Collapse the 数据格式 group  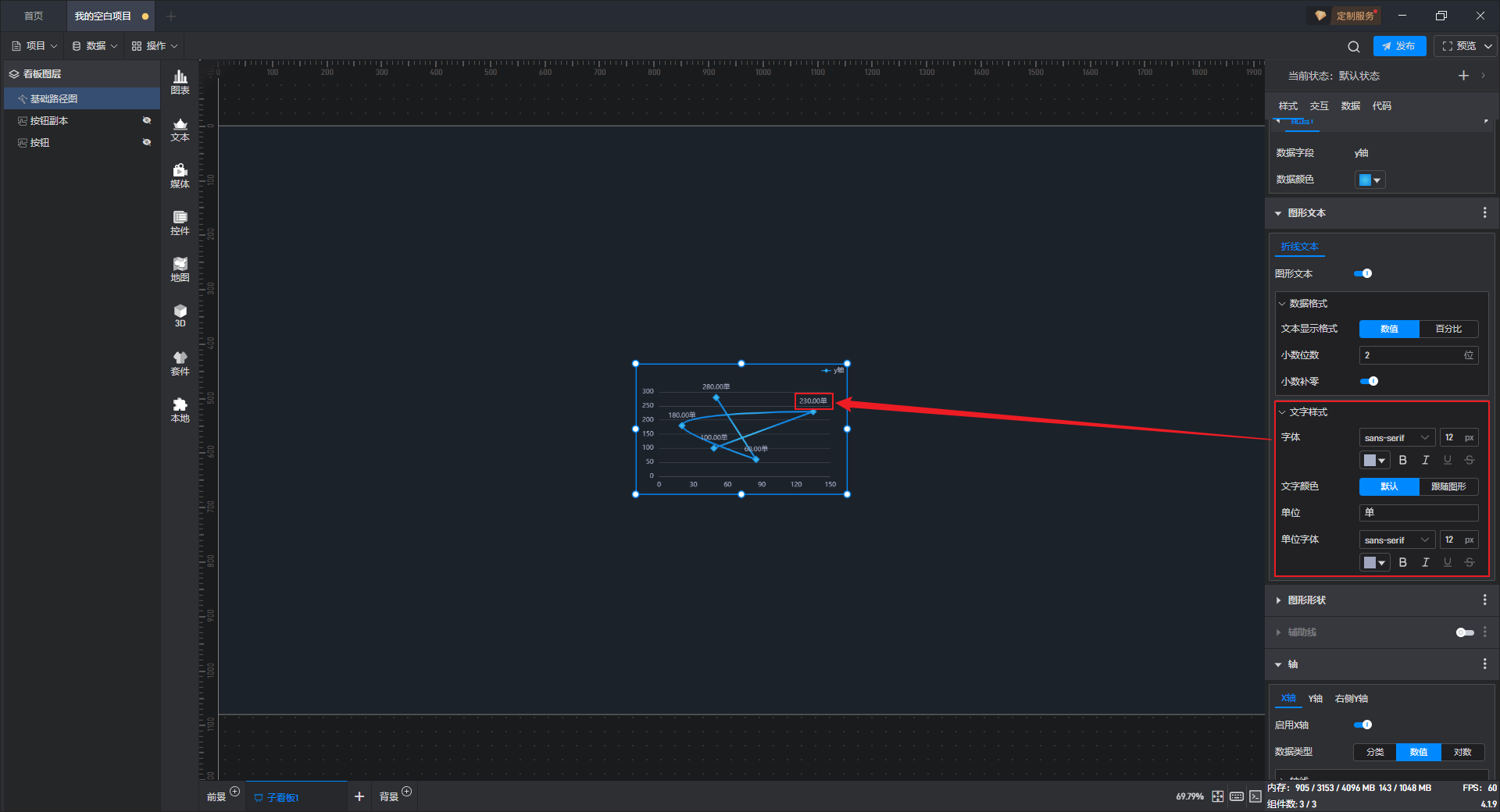click(x=1282, y=304)
